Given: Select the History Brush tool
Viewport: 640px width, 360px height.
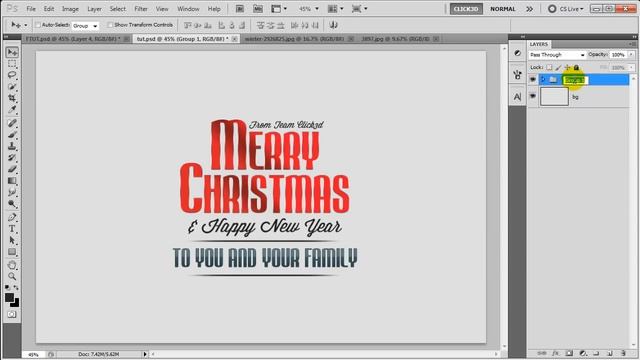Looking at the screenshot, I should click(12, 157).
